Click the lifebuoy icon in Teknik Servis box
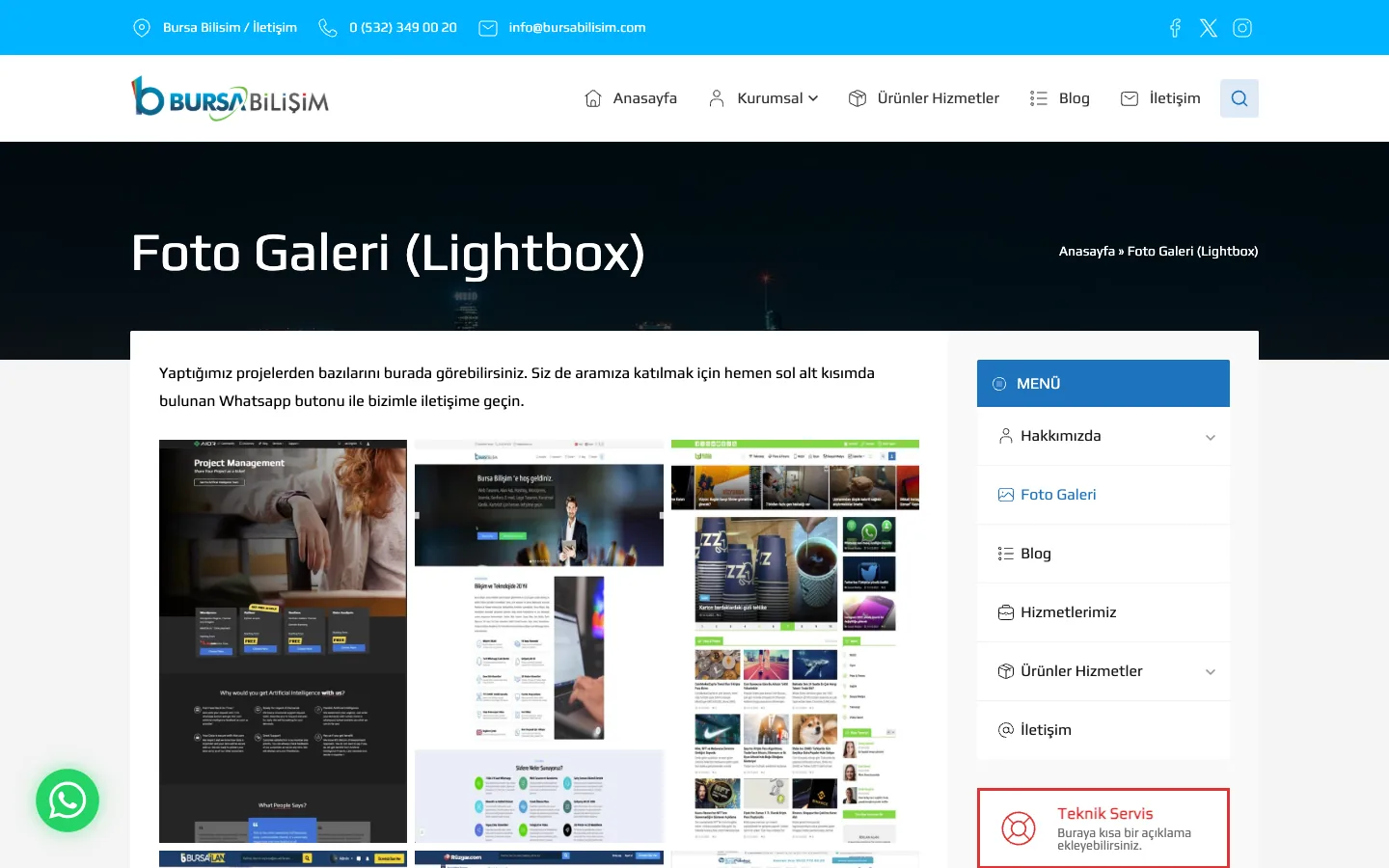1389x868 pixels. (1019, 828)
